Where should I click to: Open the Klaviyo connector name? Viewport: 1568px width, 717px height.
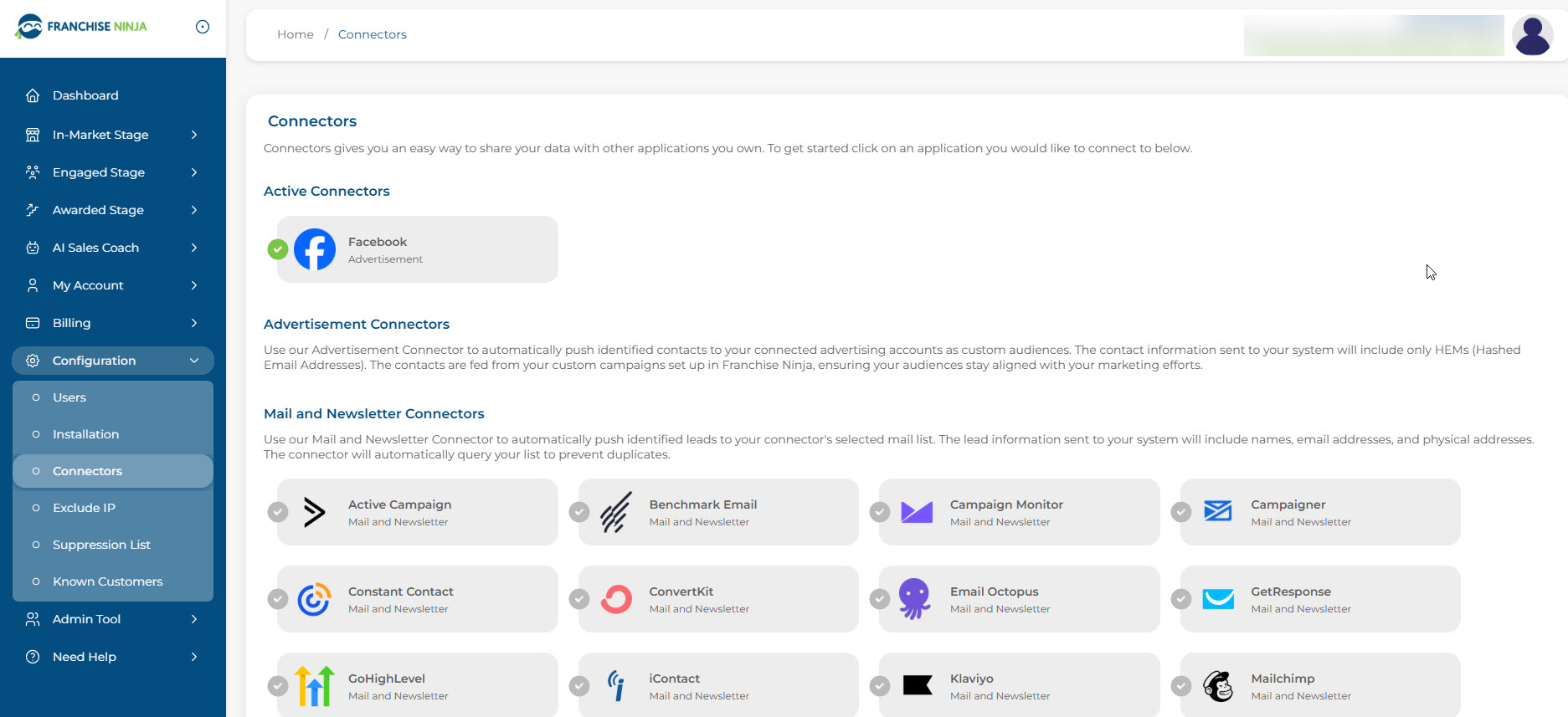[972, 679]
